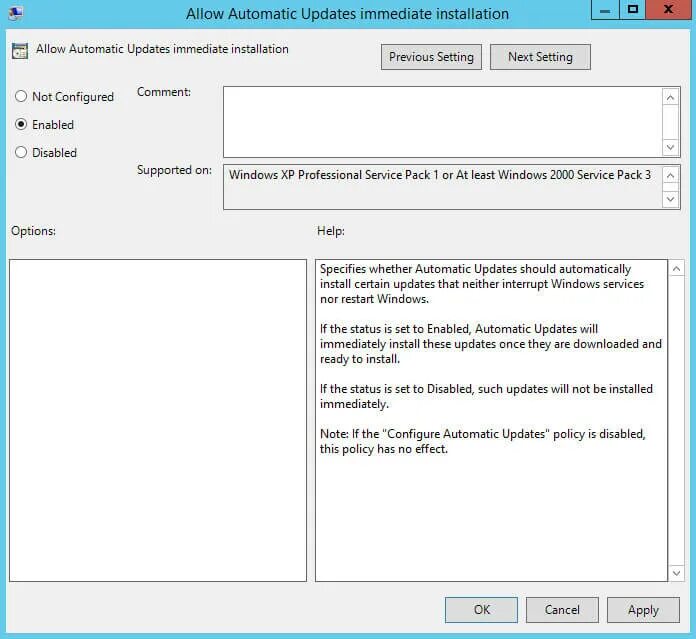Go to Next Setting
696x639 pixels.
click(x=540, y=57)
